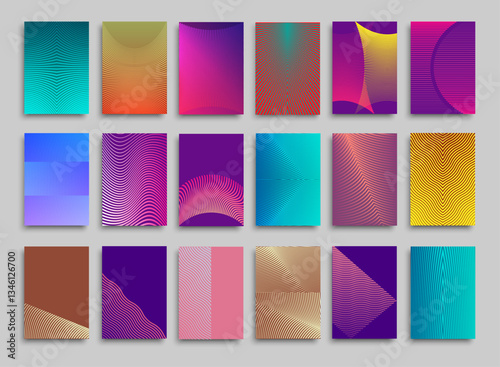Choose the yellow and brown wavy cover

coord(443,179)
